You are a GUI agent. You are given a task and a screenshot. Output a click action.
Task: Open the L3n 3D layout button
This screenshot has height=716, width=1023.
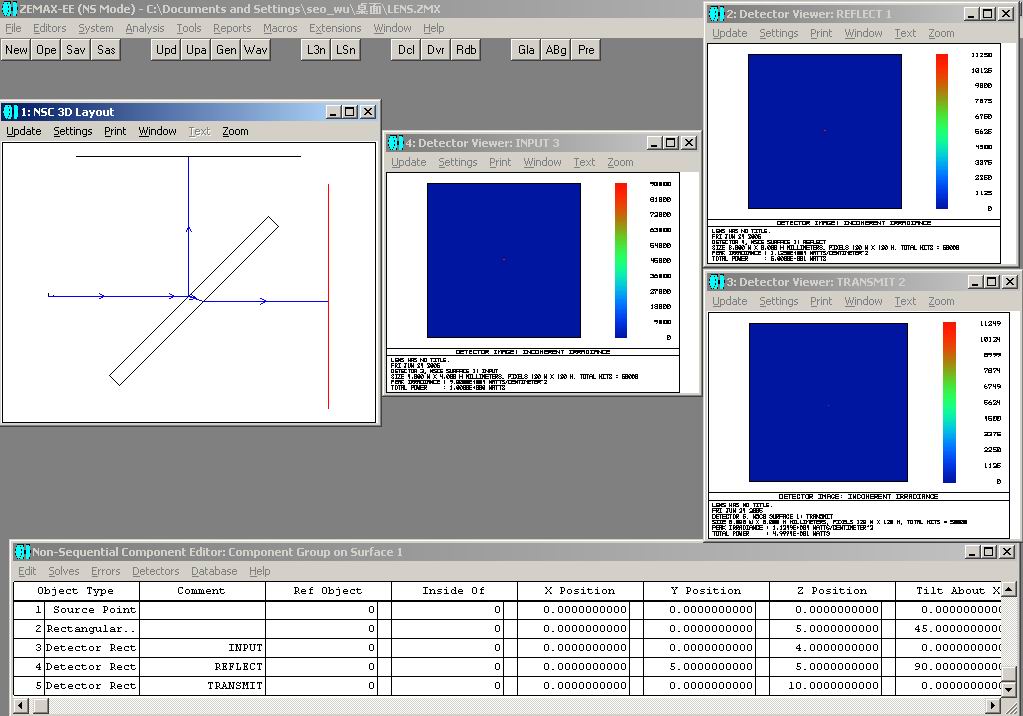click(x=316, y=50)
